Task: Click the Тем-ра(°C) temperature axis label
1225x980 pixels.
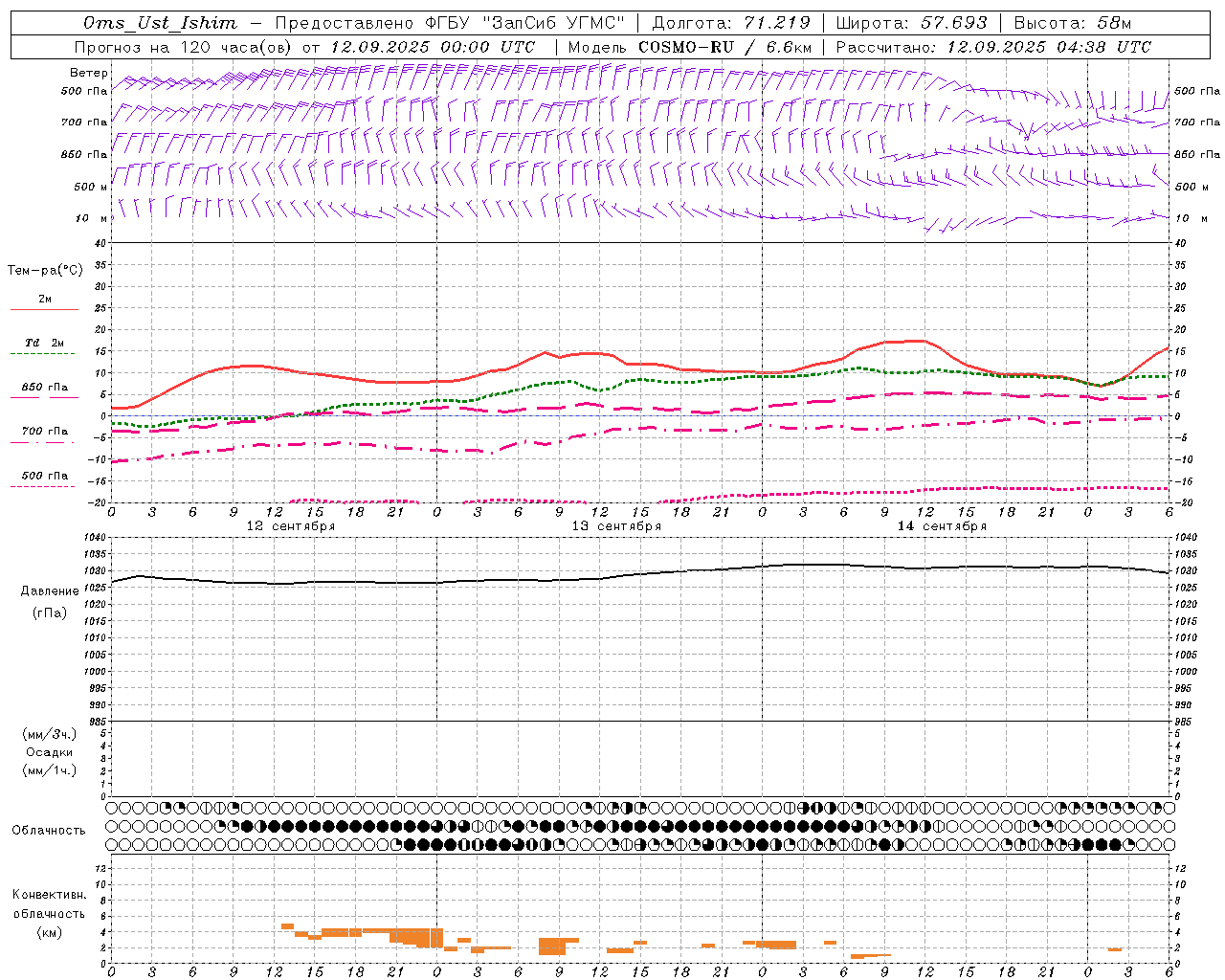Action: click(x=45, y=270)
